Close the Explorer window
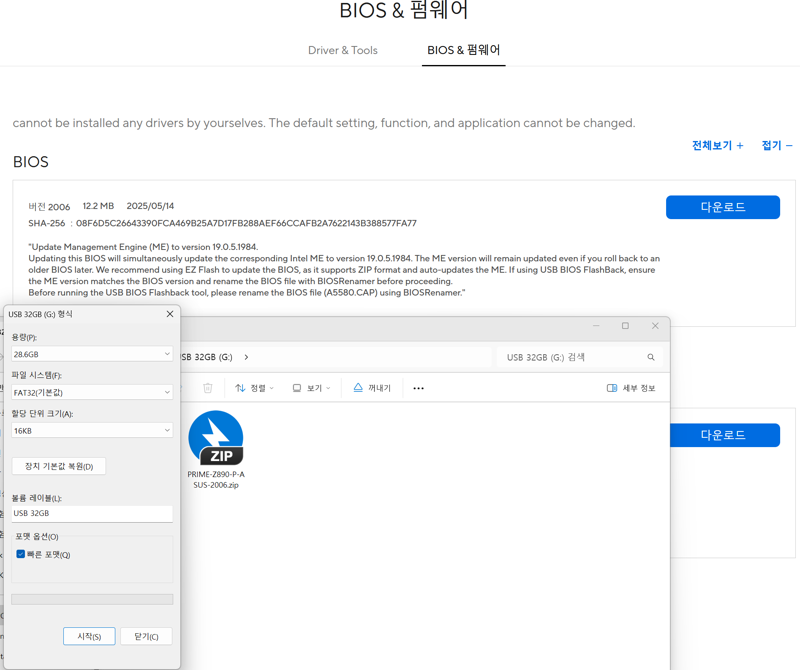Image resolution: width=800 pixels, height=670 pixels. (655, 326)
